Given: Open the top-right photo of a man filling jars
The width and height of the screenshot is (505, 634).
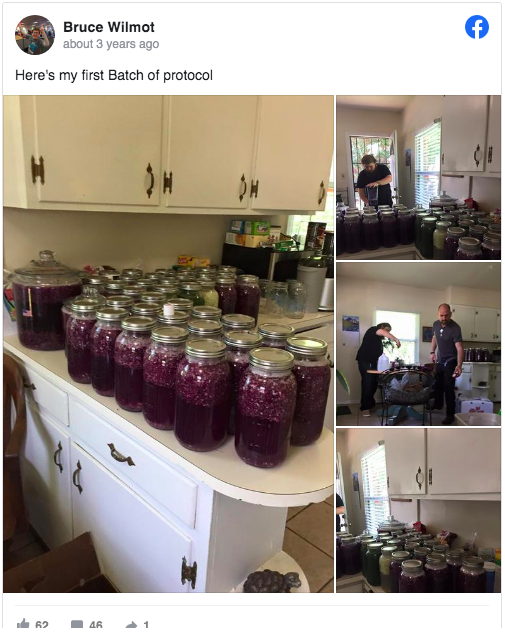Looking at the screenshot, I should tap(418, 177).
